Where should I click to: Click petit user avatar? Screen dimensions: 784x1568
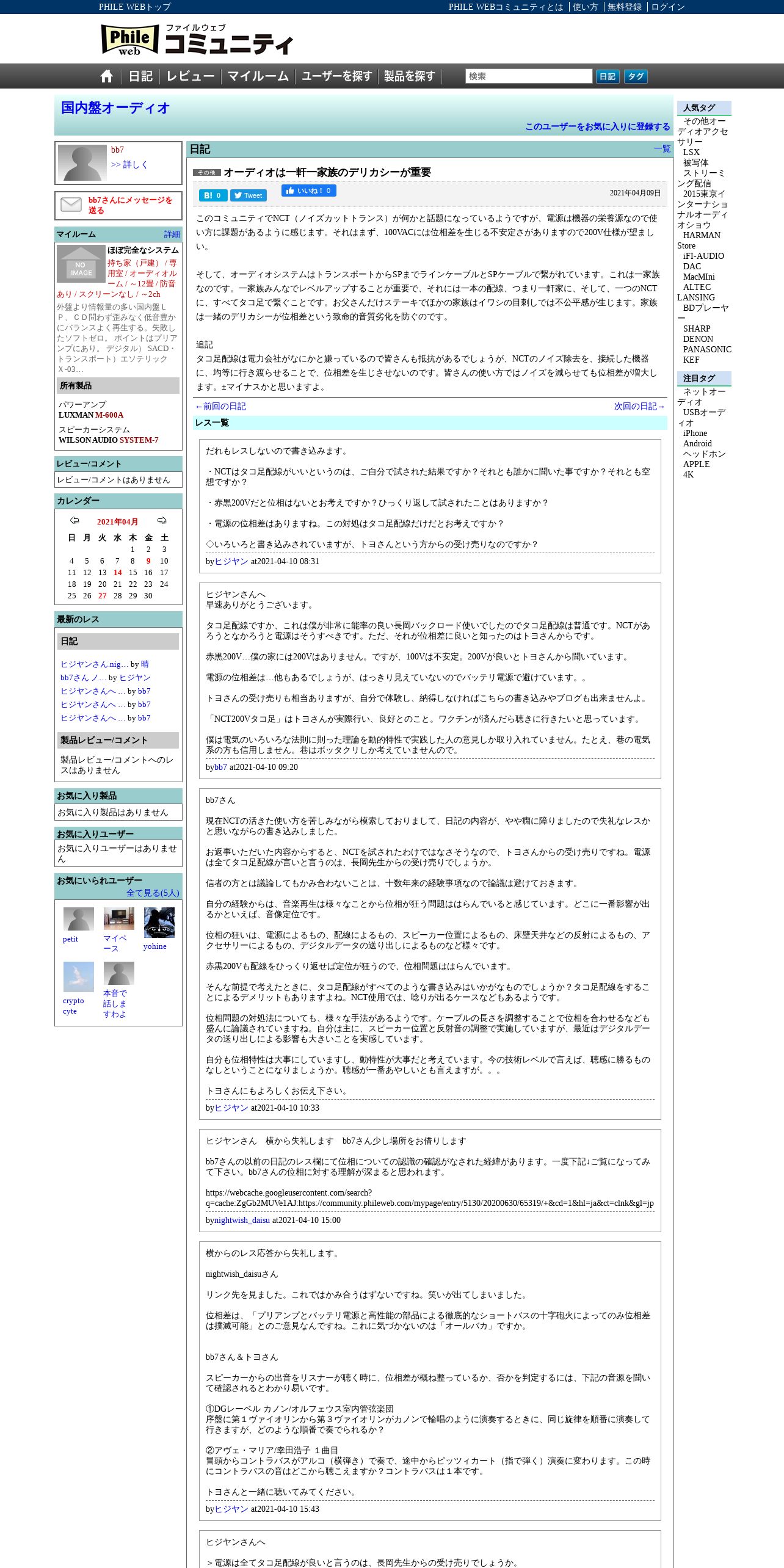click(x=79, y=919)
